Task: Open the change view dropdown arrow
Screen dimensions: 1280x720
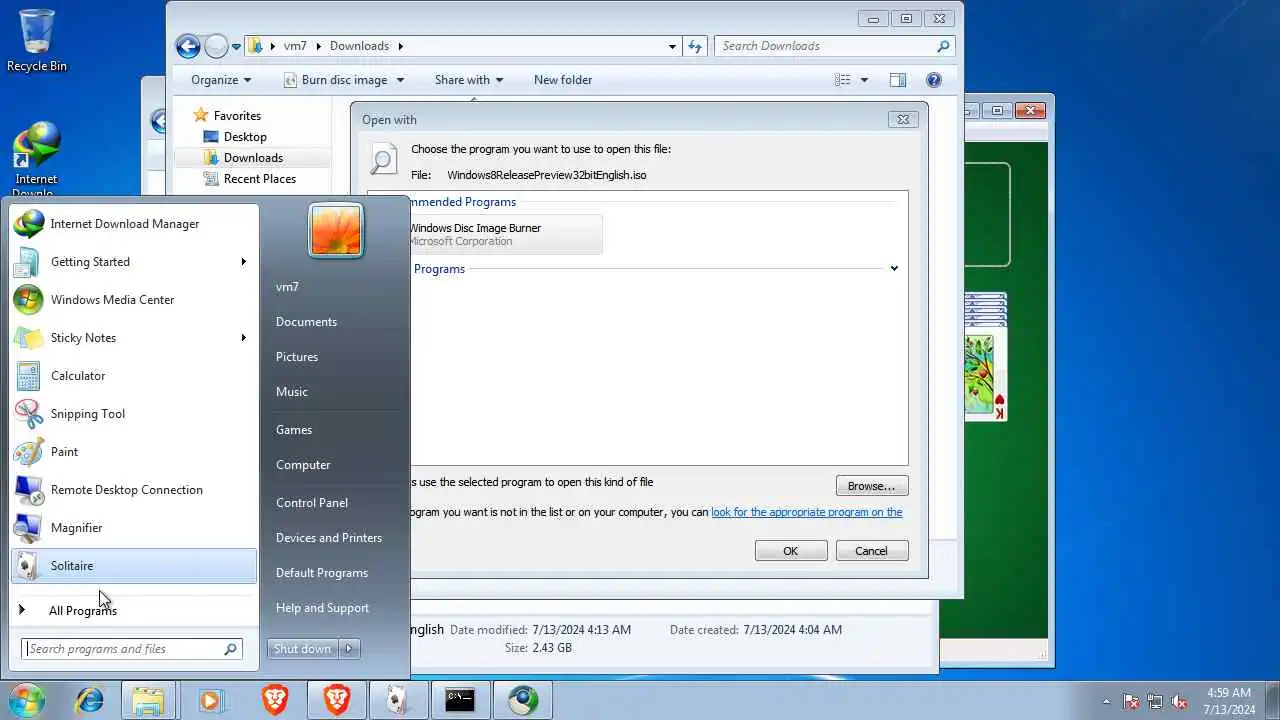Action: (x=865, y=80)
